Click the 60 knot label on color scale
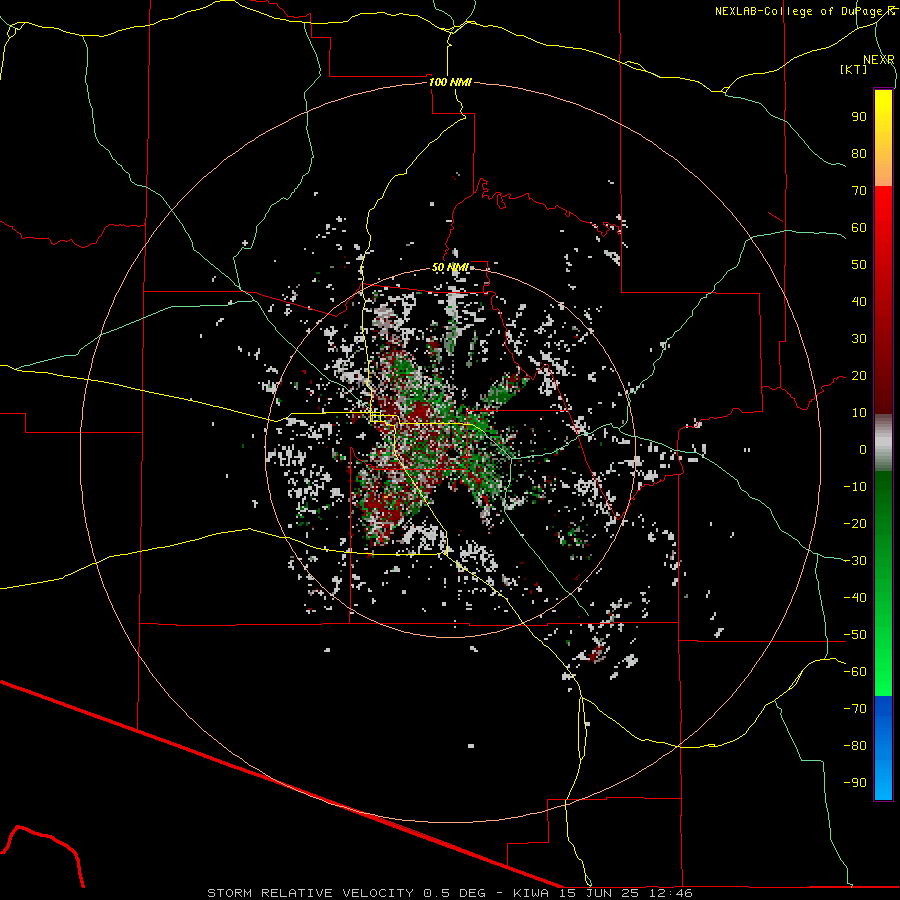 pos(859,228)
